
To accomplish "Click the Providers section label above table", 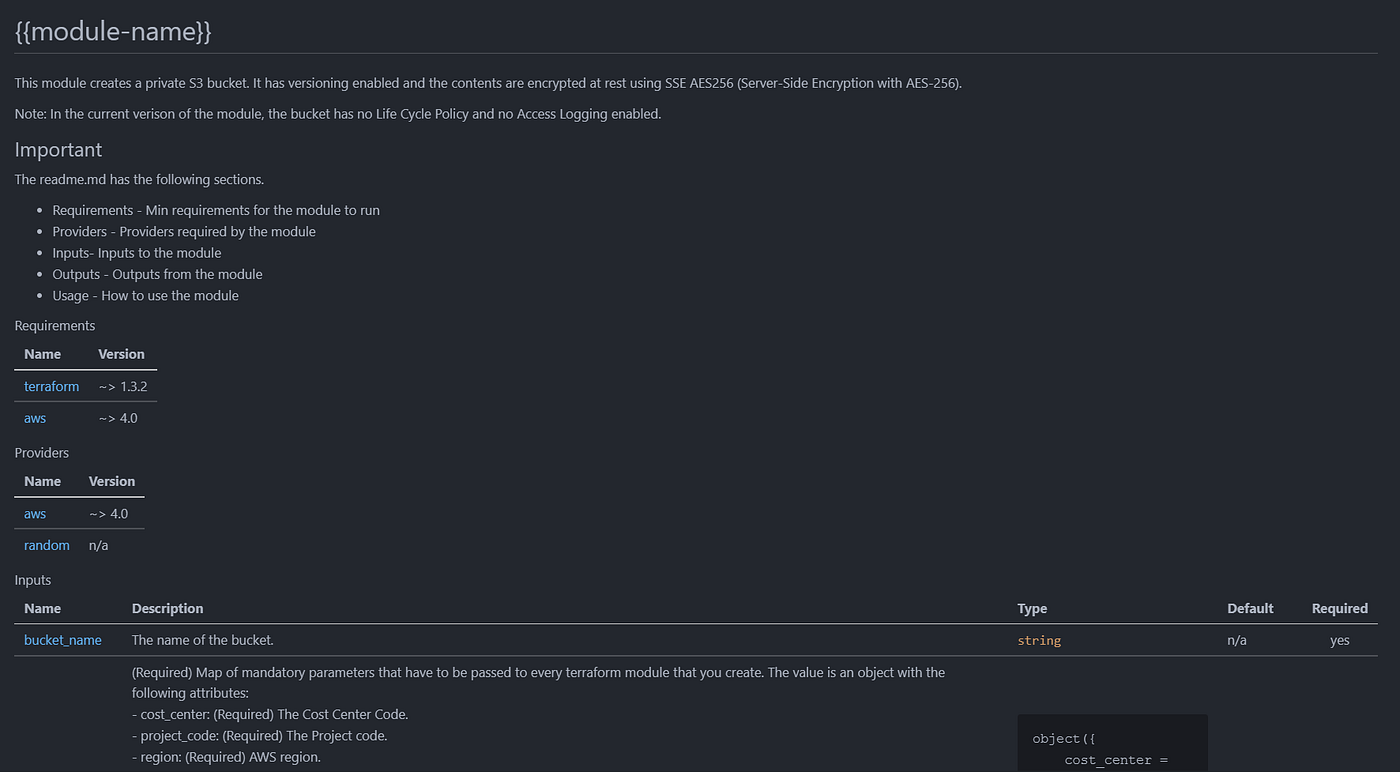I will coord(42,453).
